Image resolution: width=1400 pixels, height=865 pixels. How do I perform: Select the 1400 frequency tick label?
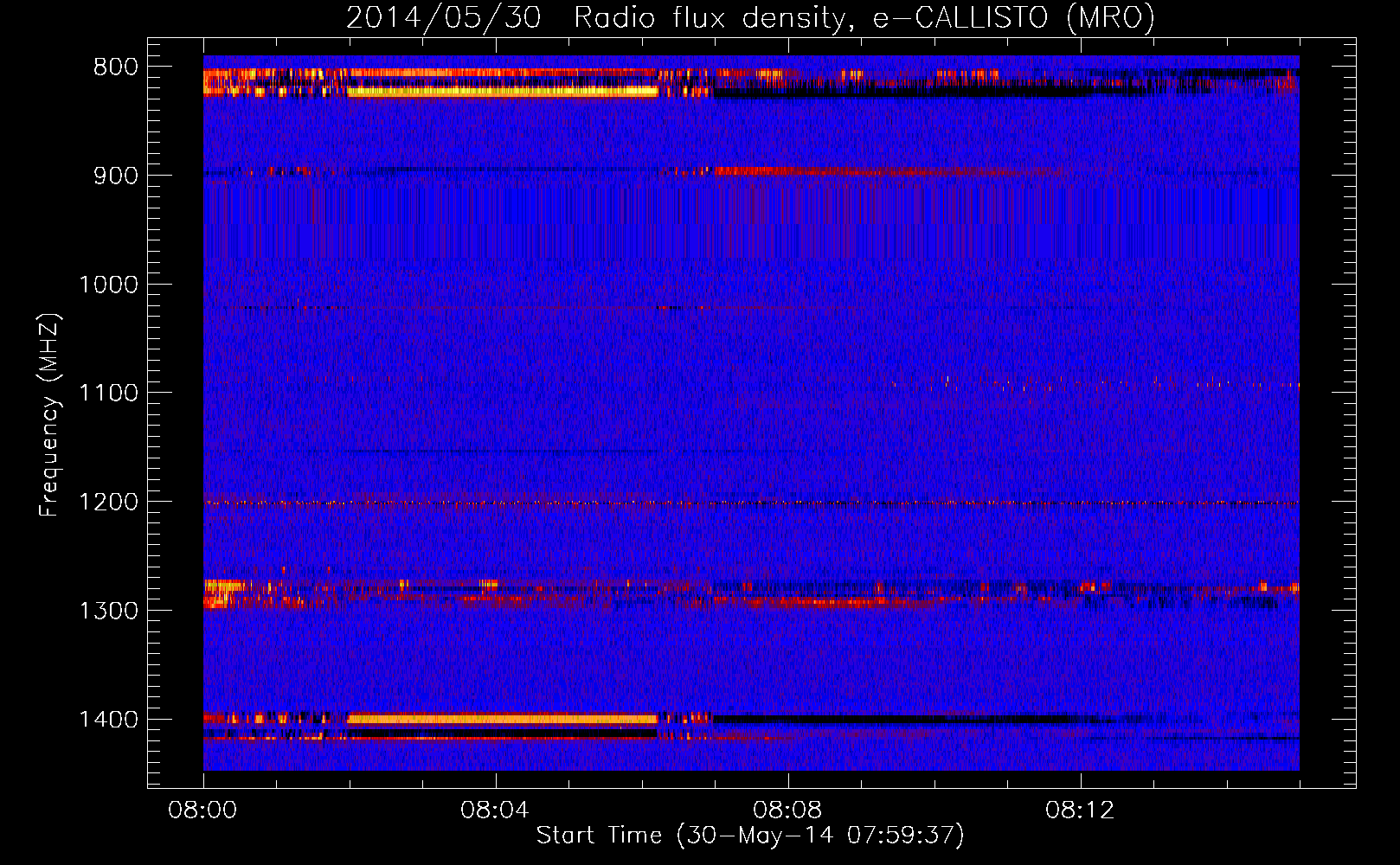point(109,720)
